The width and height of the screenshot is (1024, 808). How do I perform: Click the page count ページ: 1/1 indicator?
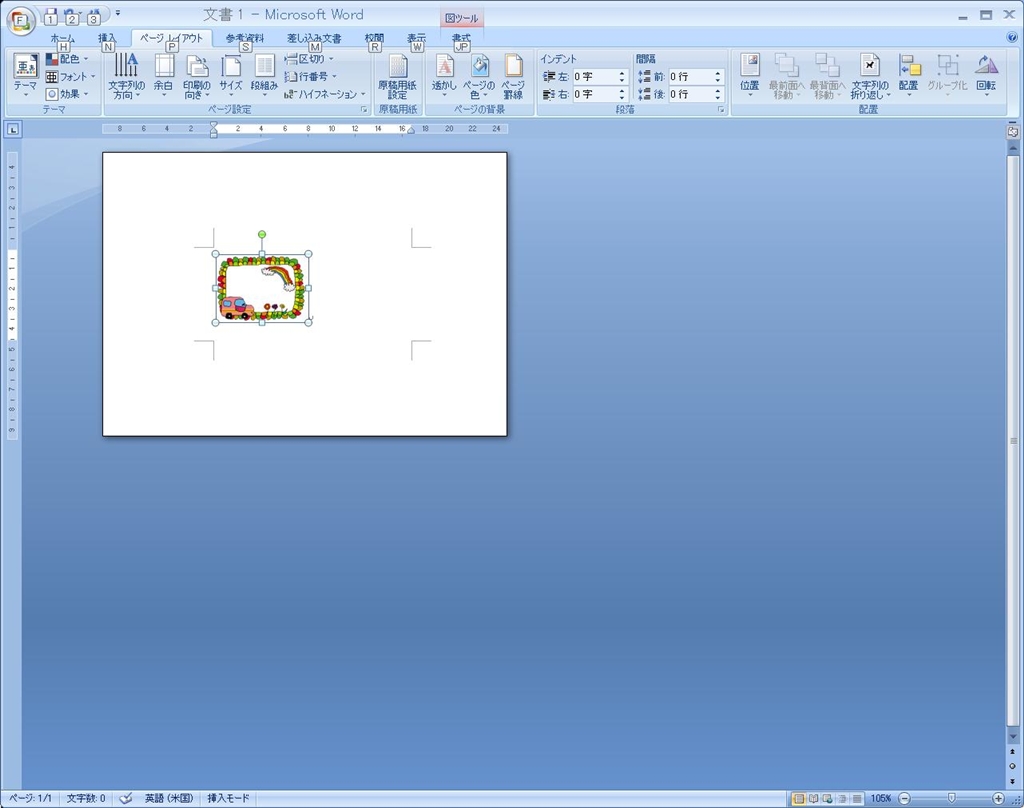pyautogui.click(x=30, y=798)
